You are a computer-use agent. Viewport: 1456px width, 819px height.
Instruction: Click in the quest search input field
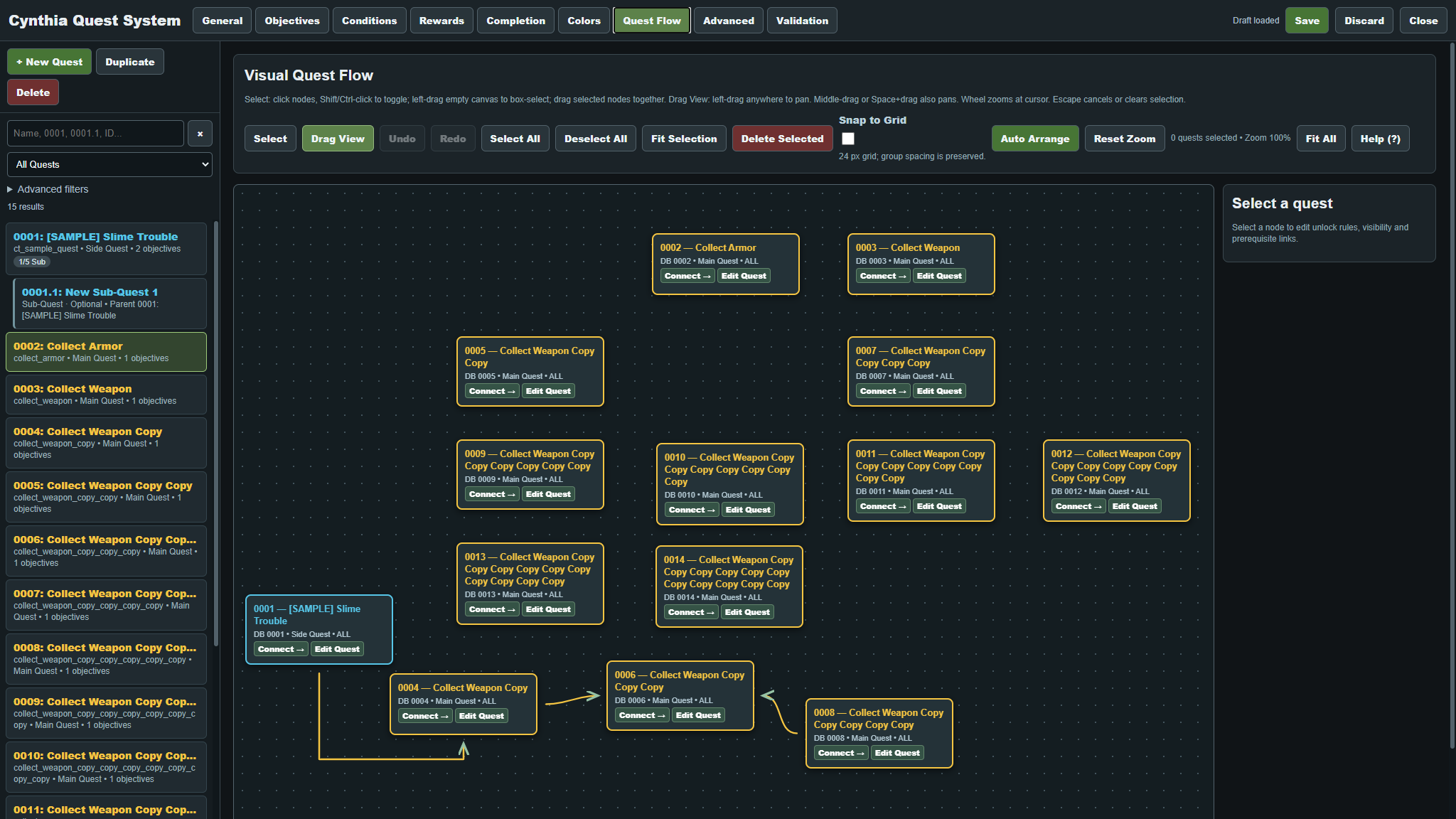[x=95, y=134]
